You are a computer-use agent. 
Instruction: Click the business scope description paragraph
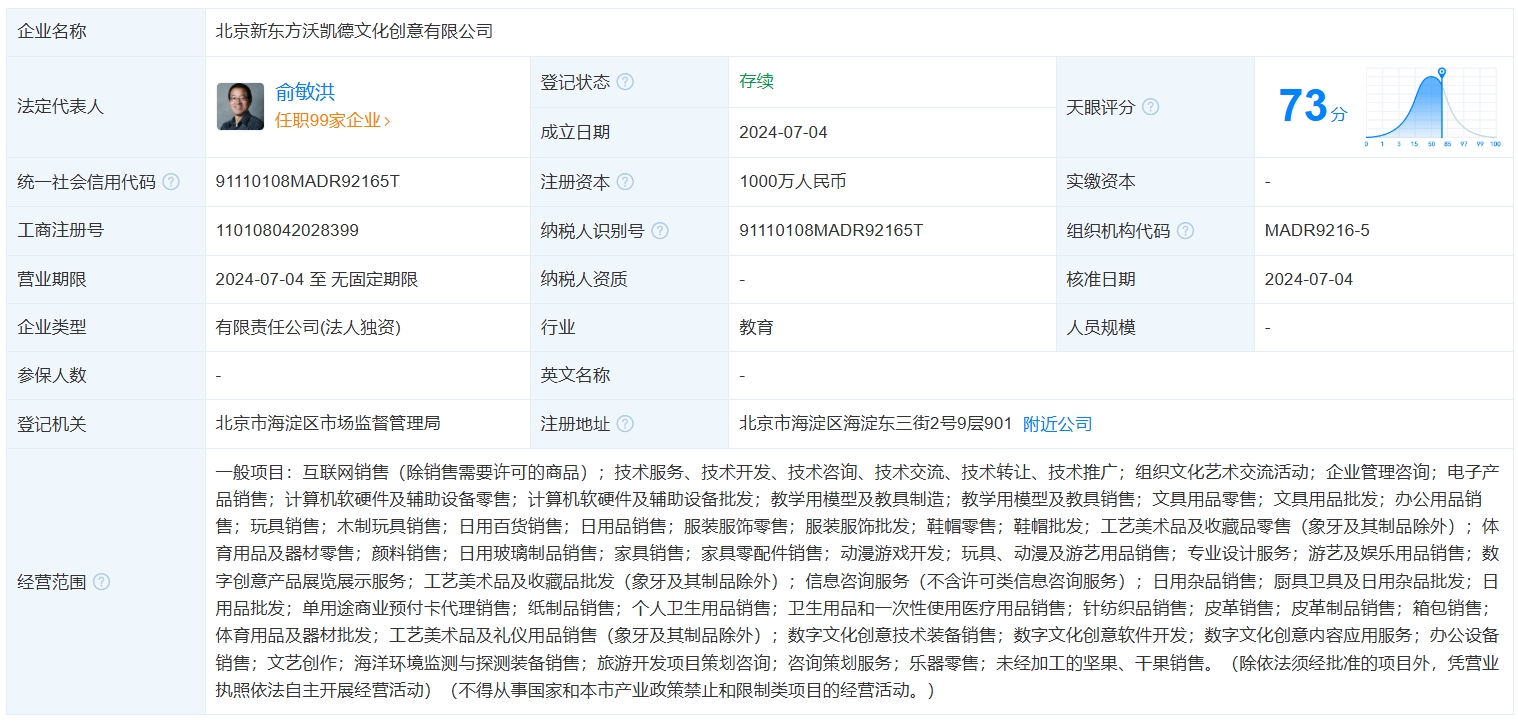pos(858,581)
